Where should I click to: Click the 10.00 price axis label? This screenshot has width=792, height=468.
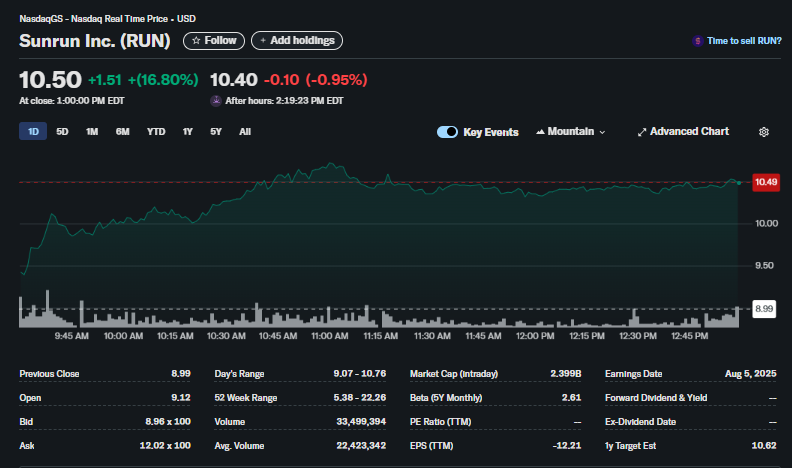(766, 223)
